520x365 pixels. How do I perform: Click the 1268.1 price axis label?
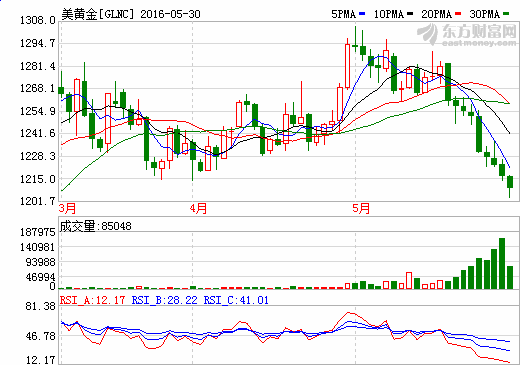38,89
